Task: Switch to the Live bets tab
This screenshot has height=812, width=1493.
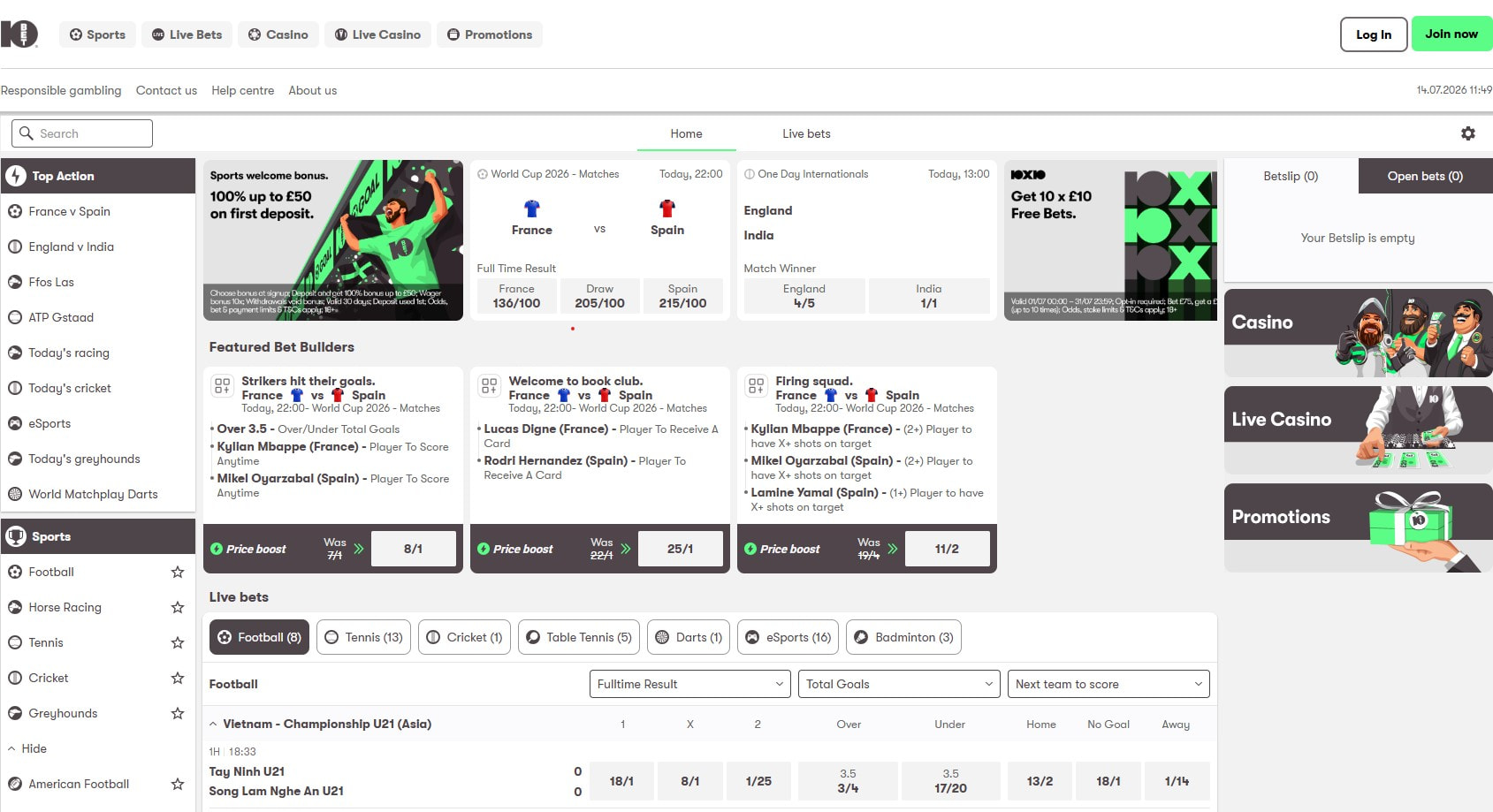Action: point(806,133)
